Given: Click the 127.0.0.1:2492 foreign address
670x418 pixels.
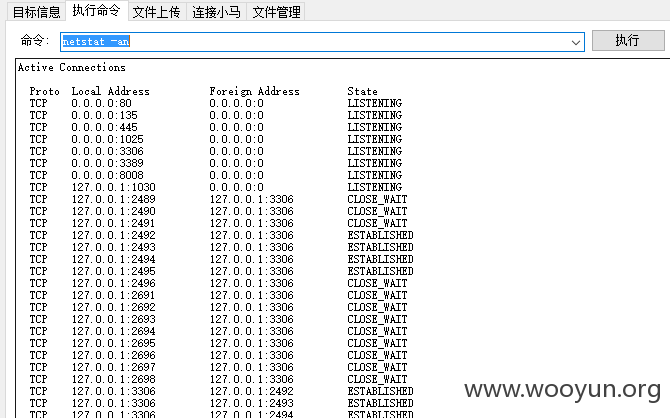Looking at the screenshot, I should 251,391.
